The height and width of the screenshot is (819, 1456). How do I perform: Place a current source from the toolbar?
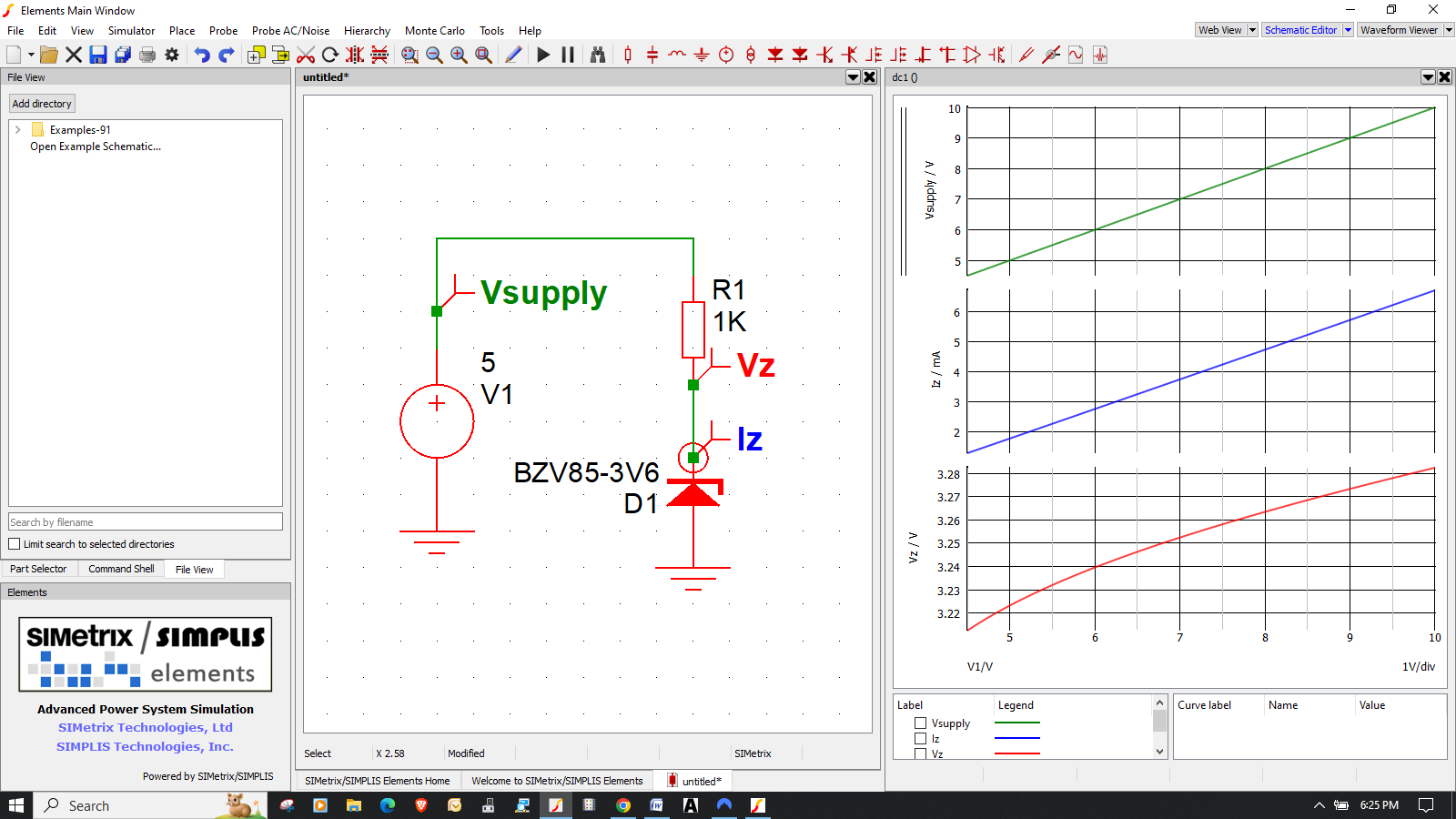tap(751, 55)
